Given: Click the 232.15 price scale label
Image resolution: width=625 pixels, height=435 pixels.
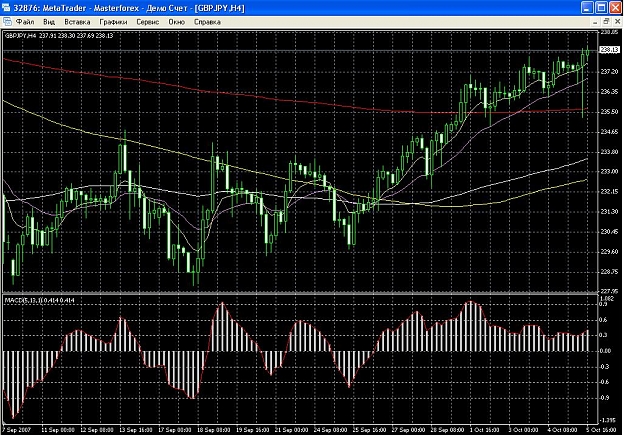Looking at the screenshot, I should coord(609,192).
